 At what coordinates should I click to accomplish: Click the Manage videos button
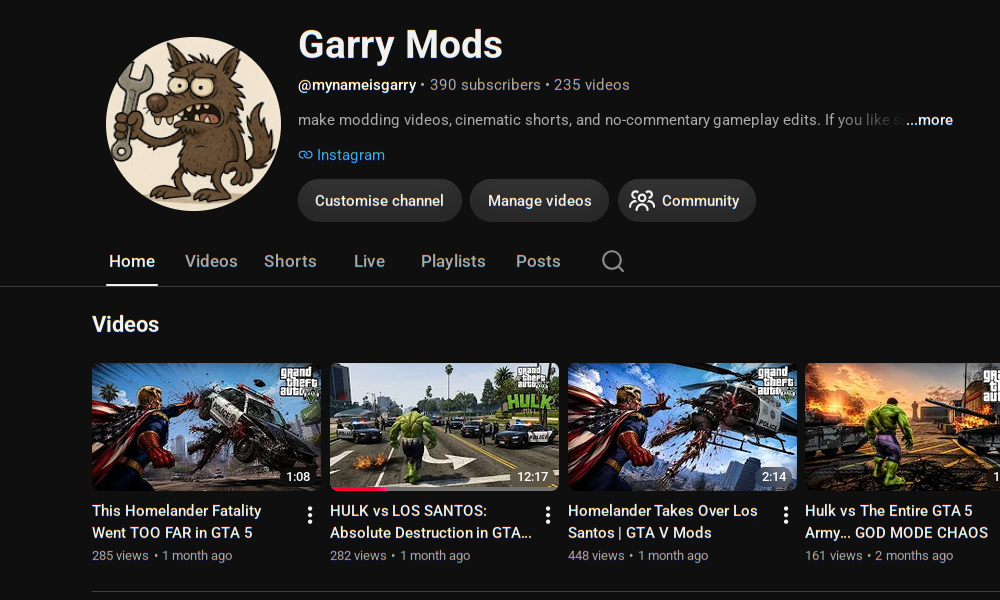tap(540, 200)
